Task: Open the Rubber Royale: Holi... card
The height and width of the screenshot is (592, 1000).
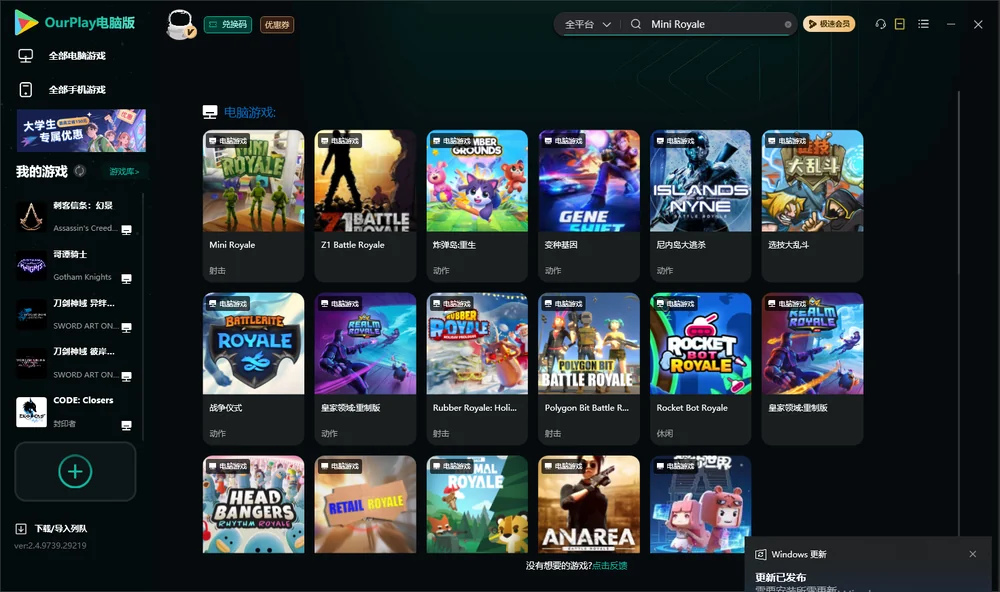Action: pyautogui.click(x=477, y=368)
